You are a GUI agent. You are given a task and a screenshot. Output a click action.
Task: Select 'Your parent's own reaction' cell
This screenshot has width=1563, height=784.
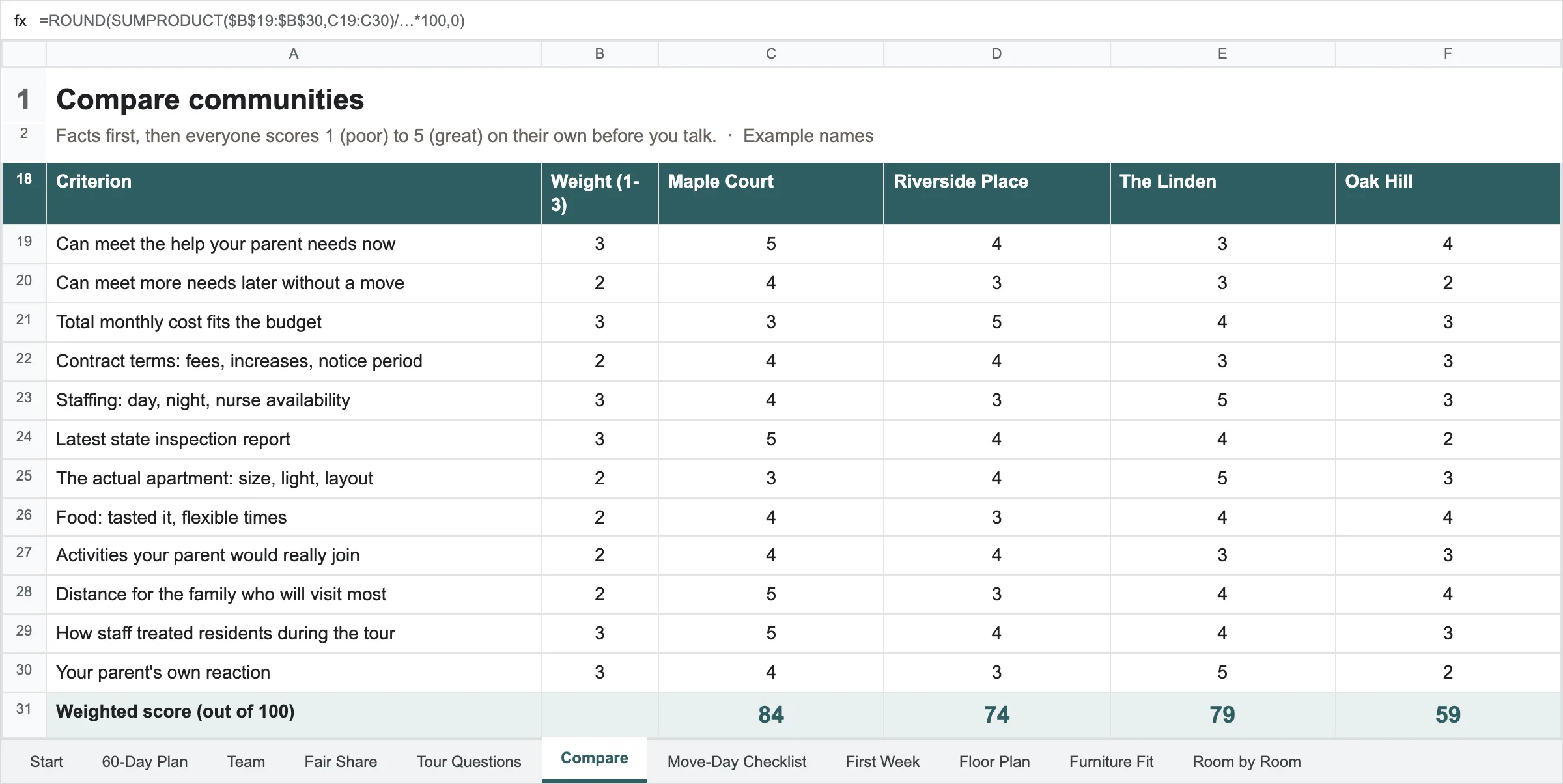pos(294,673)
